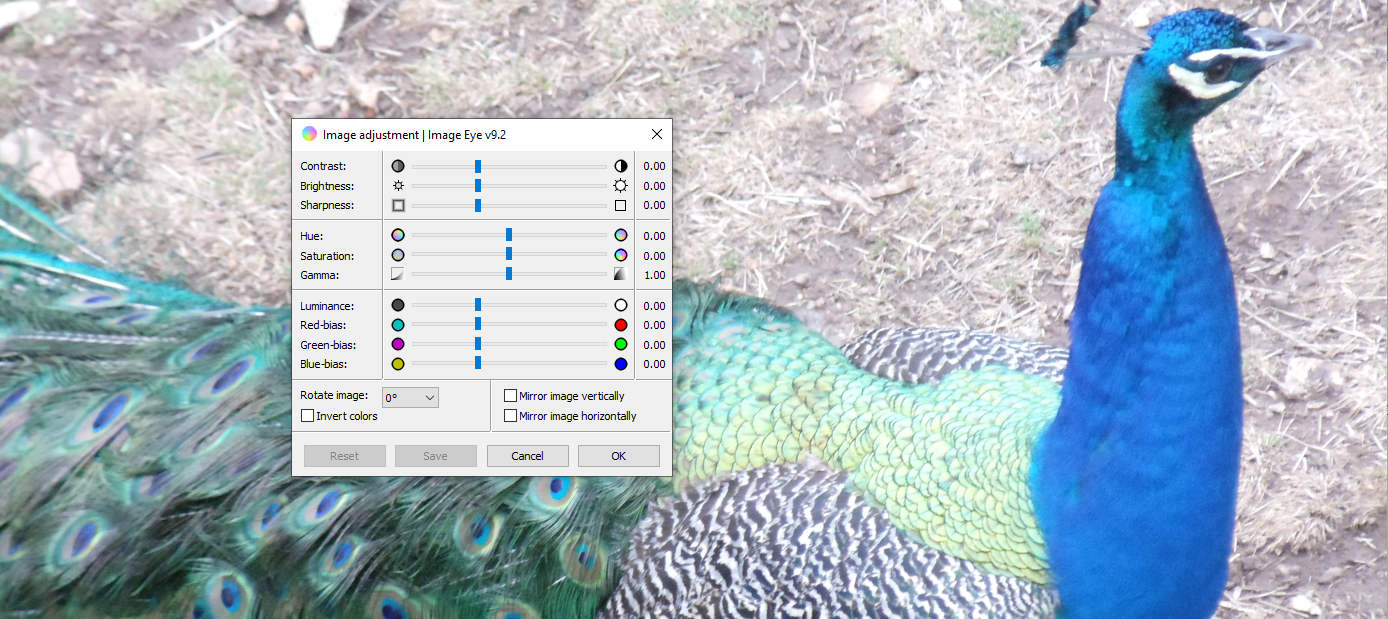Click the Blue-bias value 0.00

(654, 364)
